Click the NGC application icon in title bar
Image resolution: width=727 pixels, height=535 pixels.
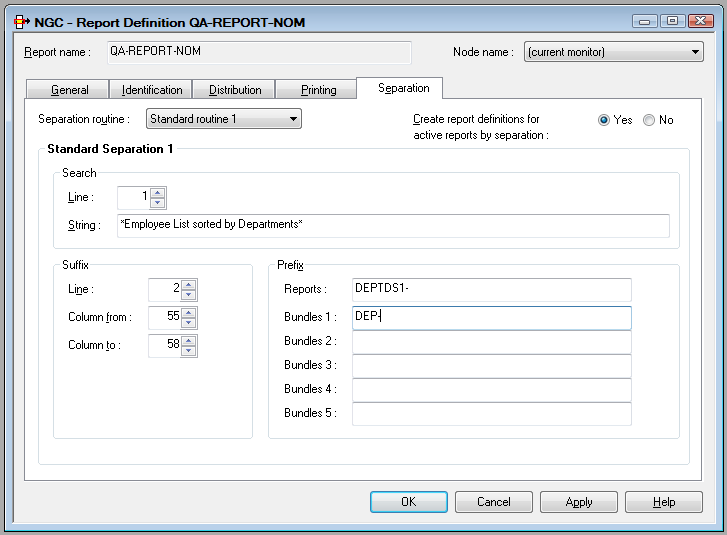[x=17, y=21]
